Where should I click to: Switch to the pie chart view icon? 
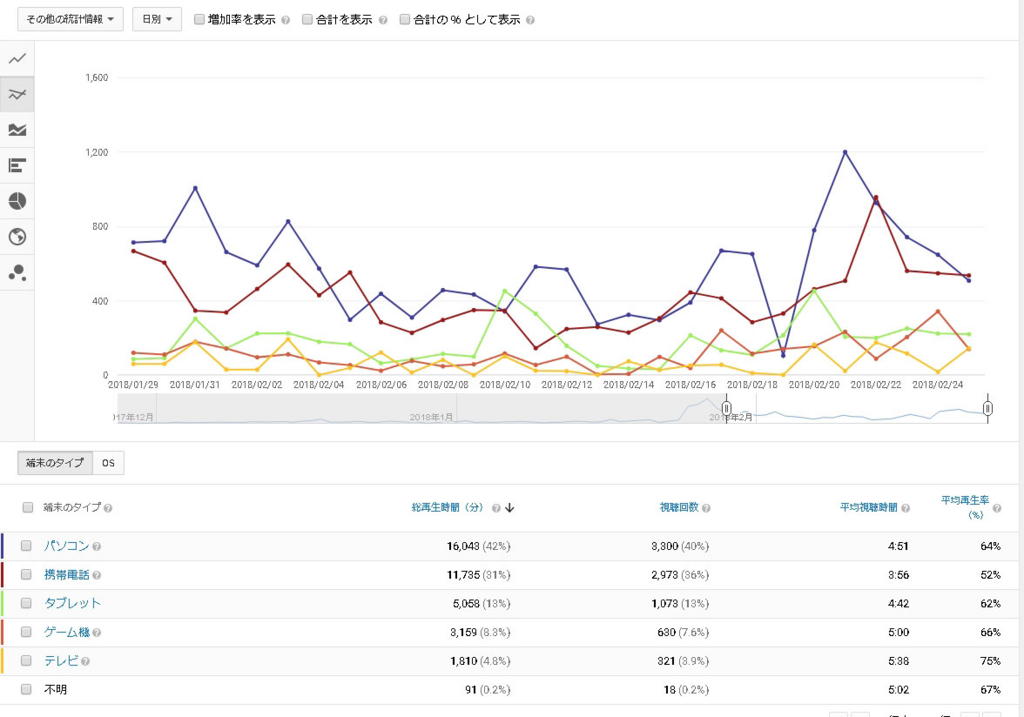click(x=17, y=201)
